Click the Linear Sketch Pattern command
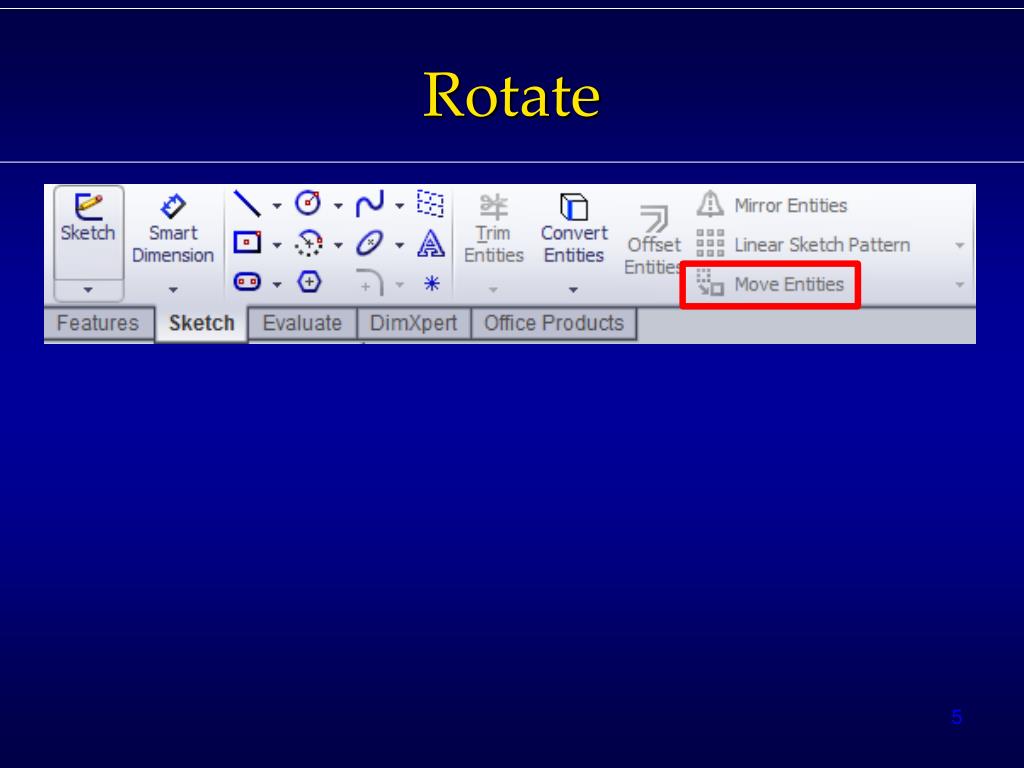 click(803, 244)
